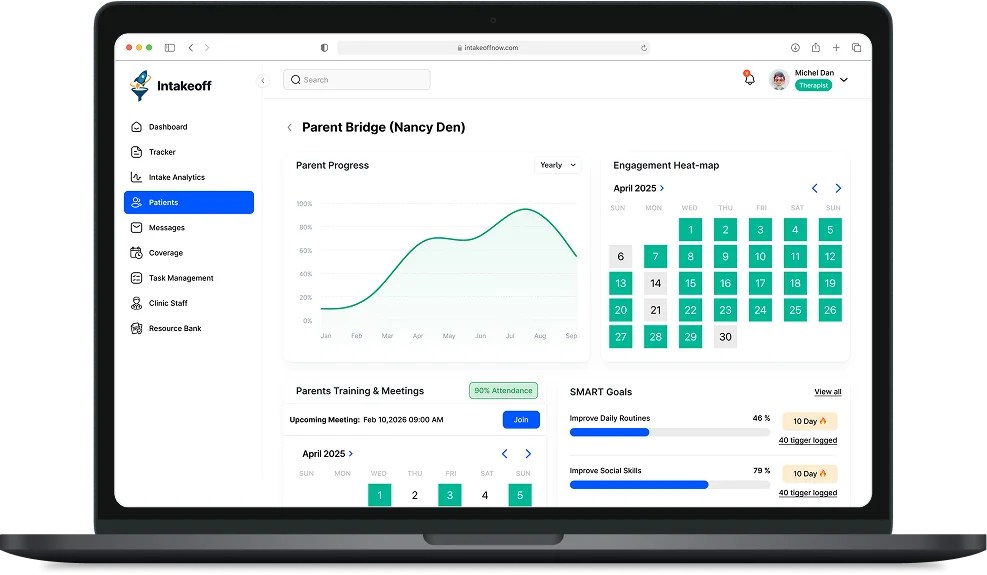This screenshot has height=575, width=987.
Task: Open browser downloads
Action: [x=795, y=47]
